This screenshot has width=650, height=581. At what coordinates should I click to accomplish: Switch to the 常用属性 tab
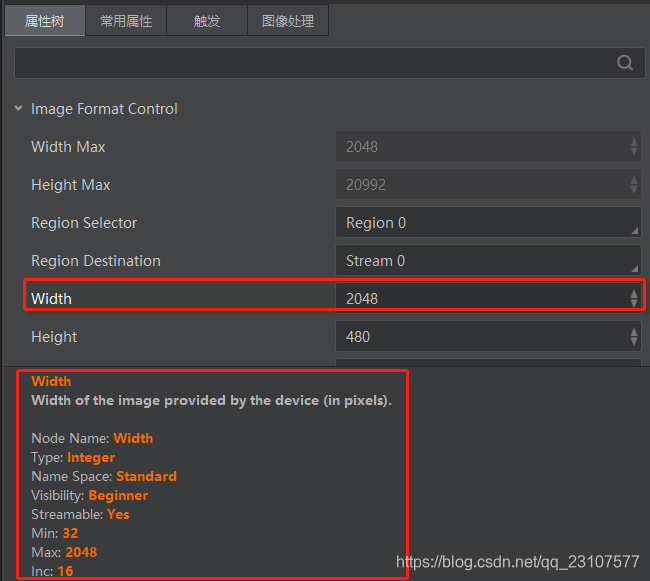126,21
